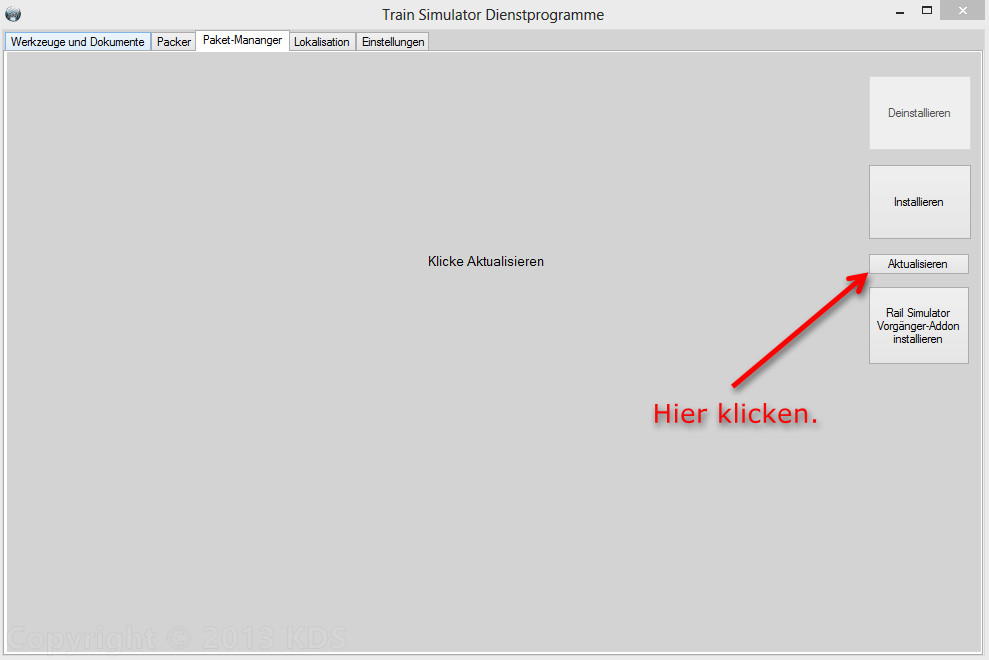This screenshot has height=660, width=989.
Task: Go to the Einstellungen tab
Action: click(x=393, y=42)
